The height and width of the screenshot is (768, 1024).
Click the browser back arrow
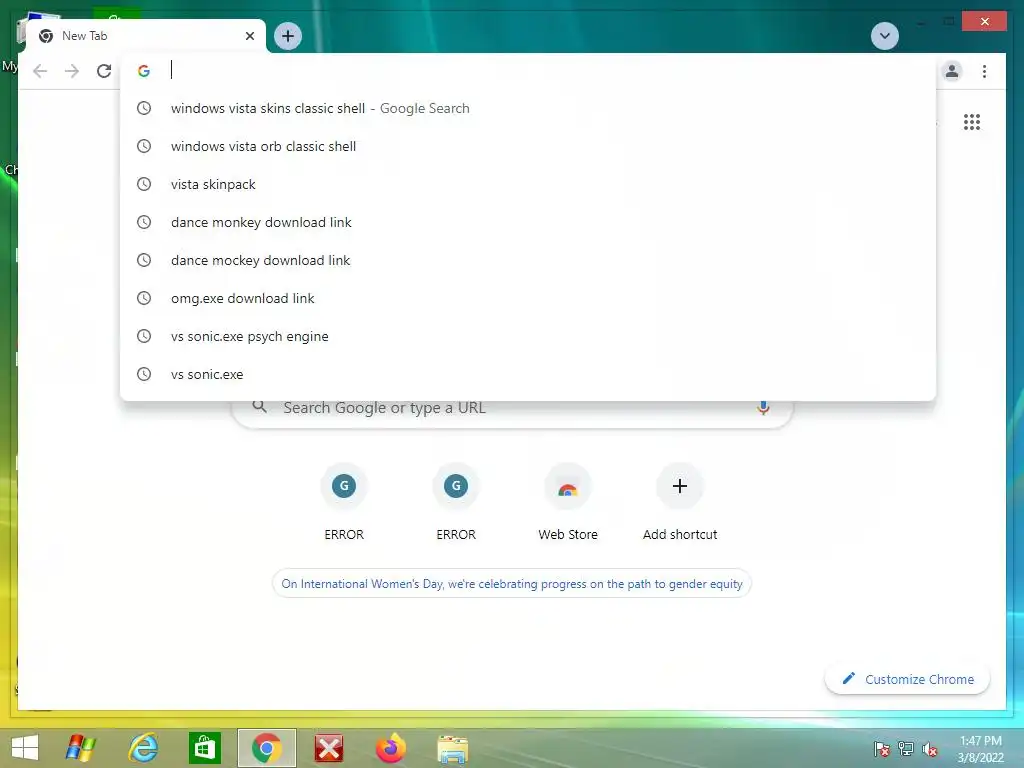[x=40, y=71]
